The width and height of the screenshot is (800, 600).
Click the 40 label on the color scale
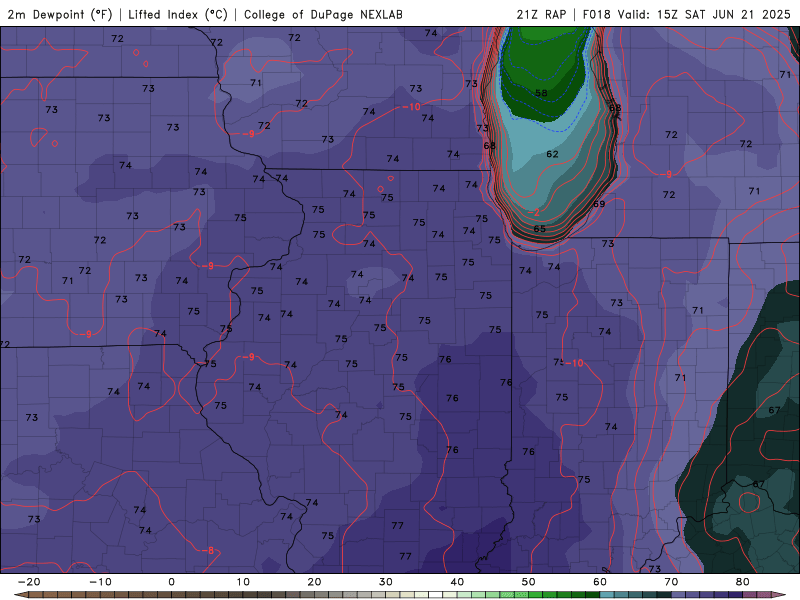pyautogui.click(x=457, y=582)
